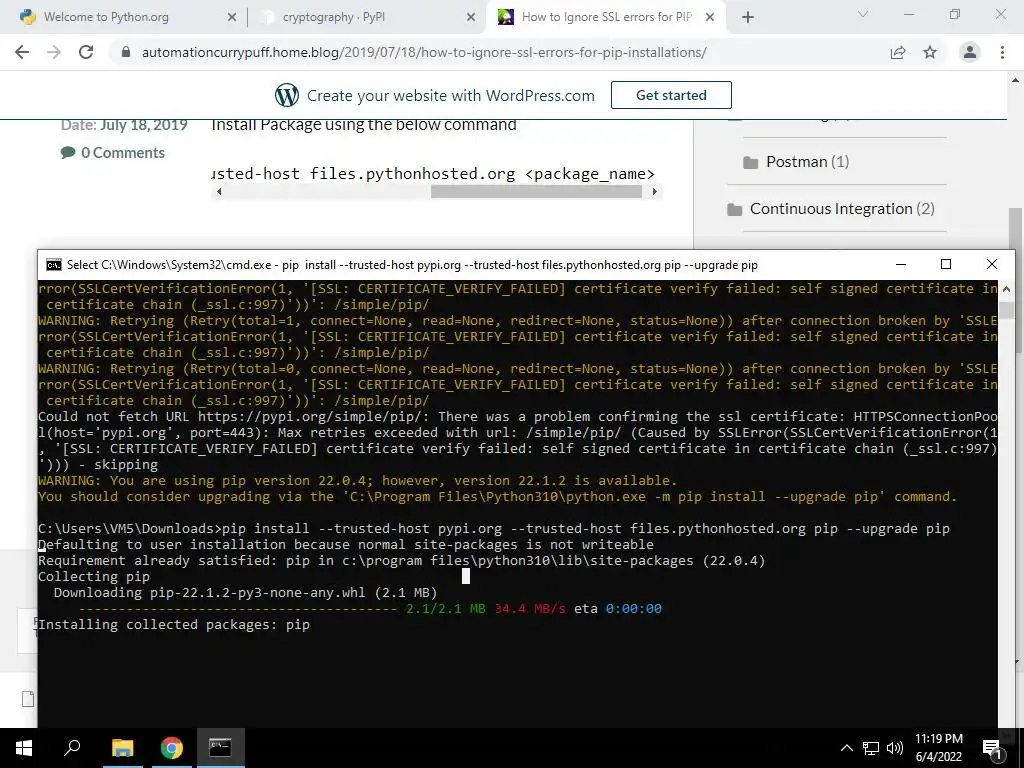
Task: Open the tab search chevron
Action: point(863,14)
